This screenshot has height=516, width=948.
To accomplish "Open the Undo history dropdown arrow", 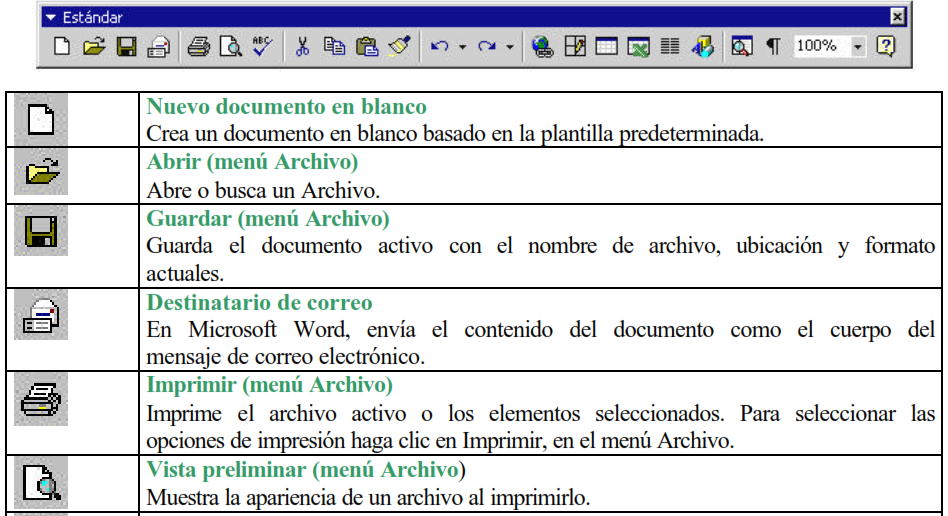I will point(462,47).
